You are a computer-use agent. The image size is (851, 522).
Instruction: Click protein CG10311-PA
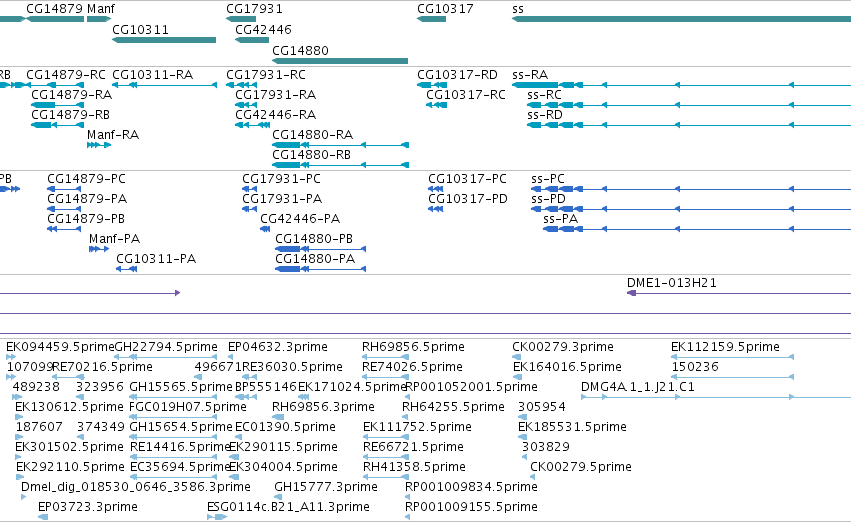(x=156, y=259)
